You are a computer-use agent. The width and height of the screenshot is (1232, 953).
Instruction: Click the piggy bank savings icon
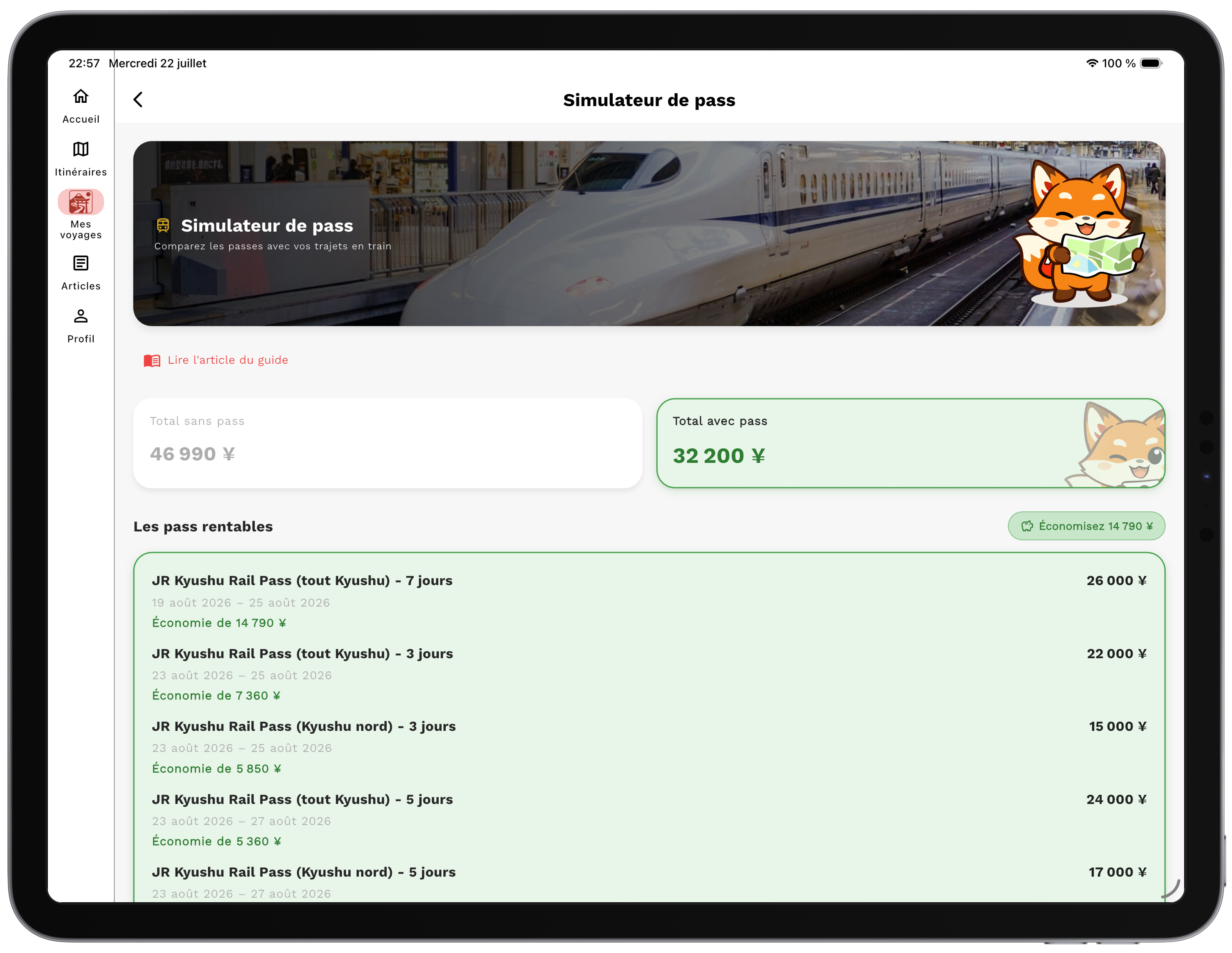[x=1027, y=526]
